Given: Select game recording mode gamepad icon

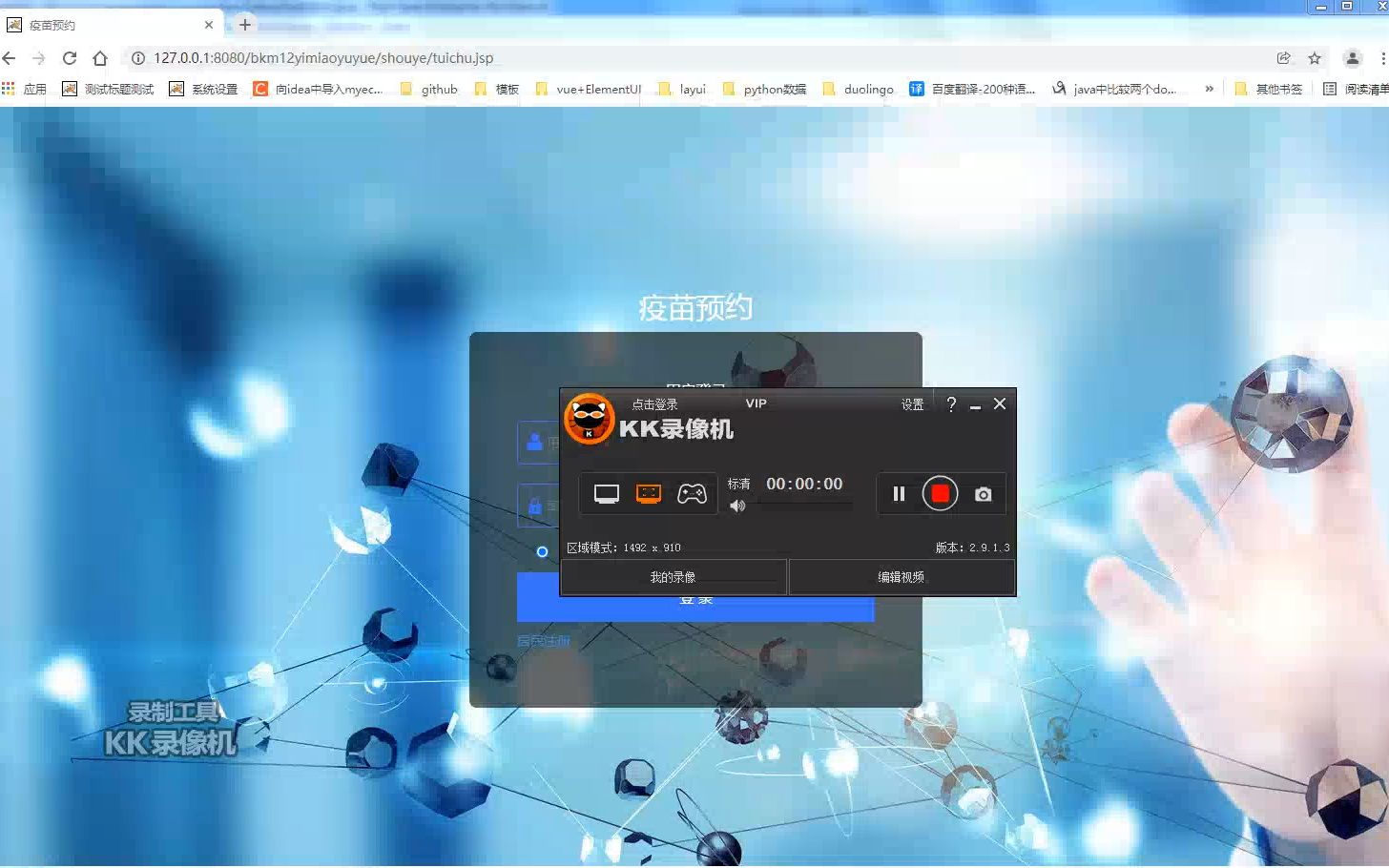Looking at the screenshot, I should (x=692, y=493).
